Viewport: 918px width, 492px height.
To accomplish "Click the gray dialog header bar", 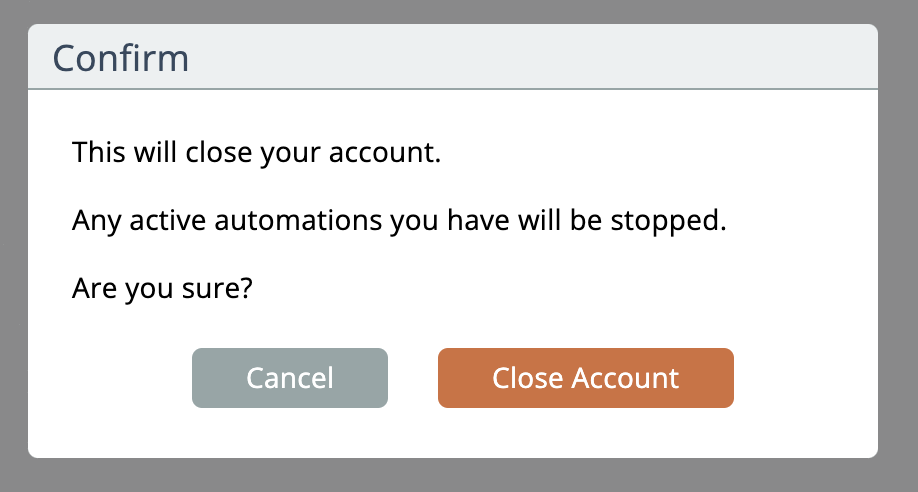I will tap(500, 57).
